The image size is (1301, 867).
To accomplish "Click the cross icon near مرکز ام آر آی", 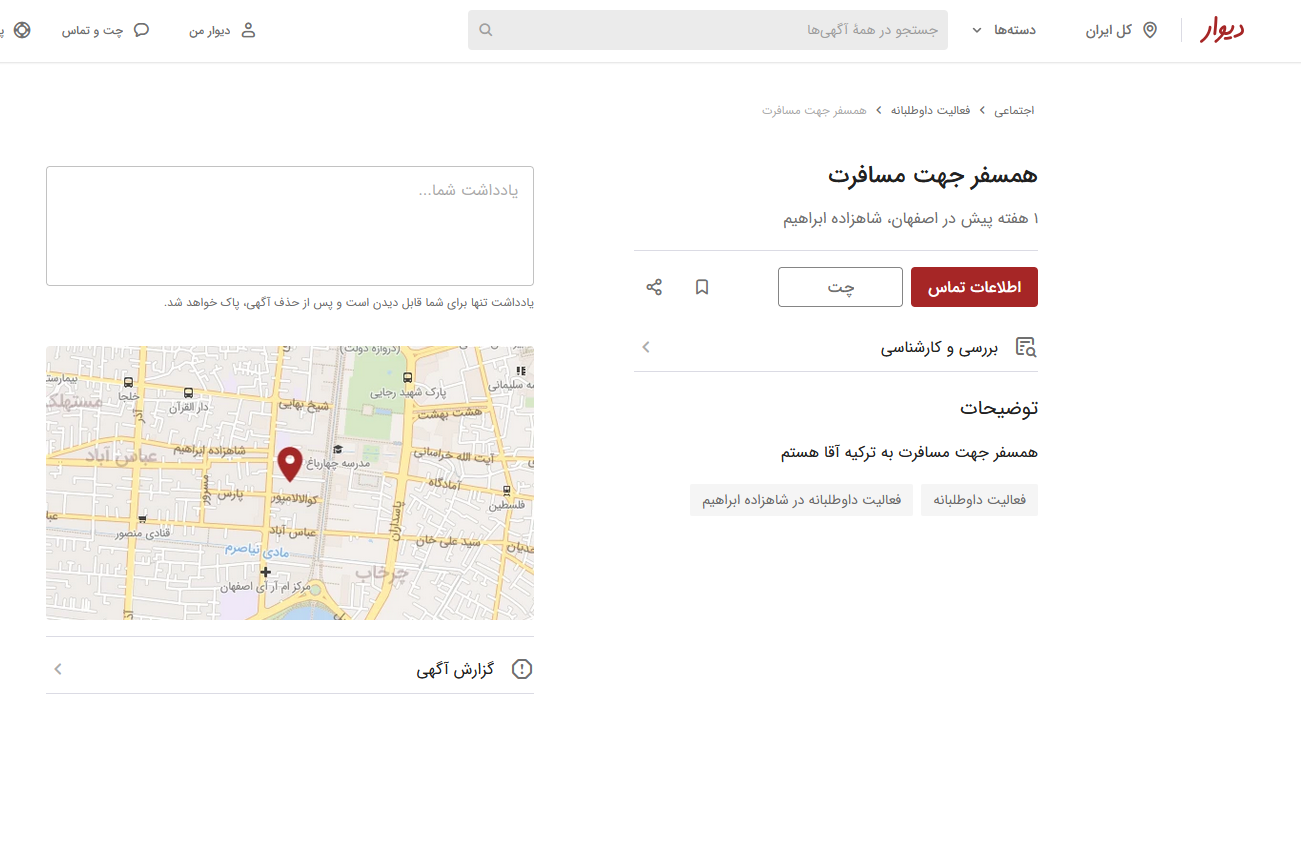I will [265, 572].
